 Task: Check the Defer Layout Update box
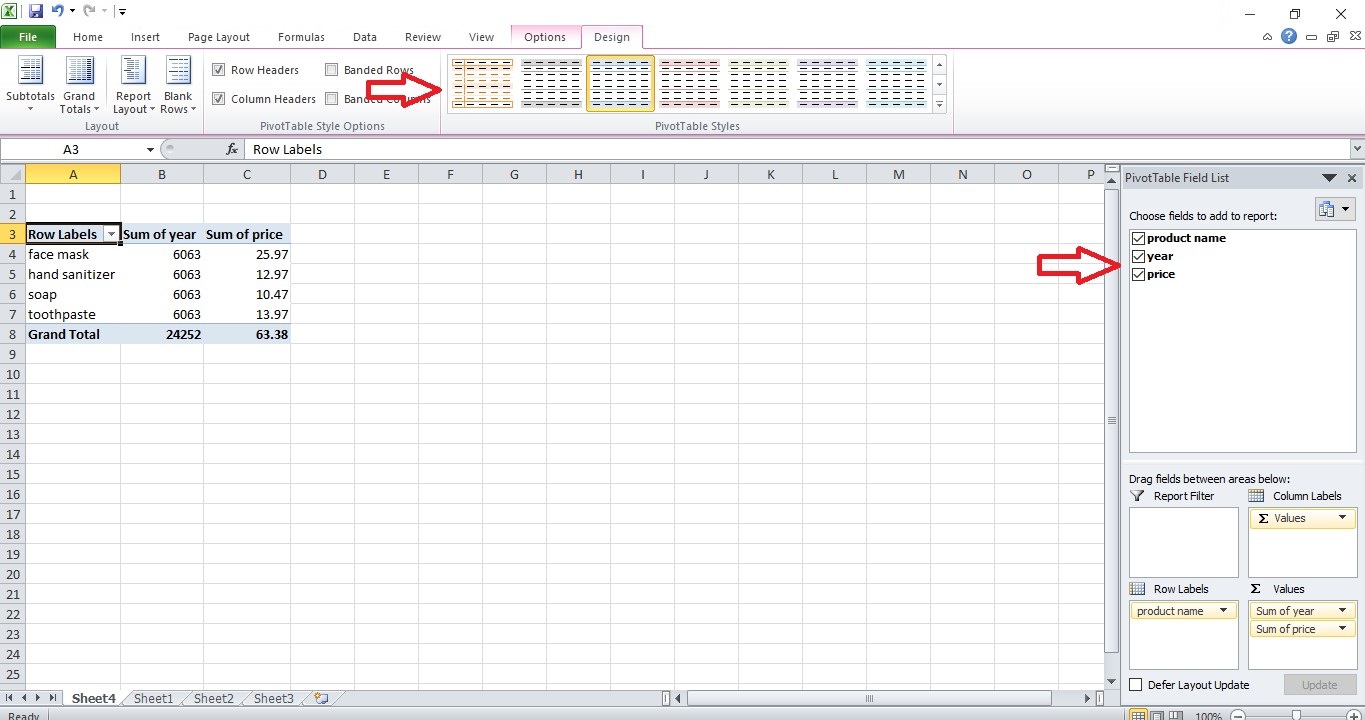tap(1136, 685)
